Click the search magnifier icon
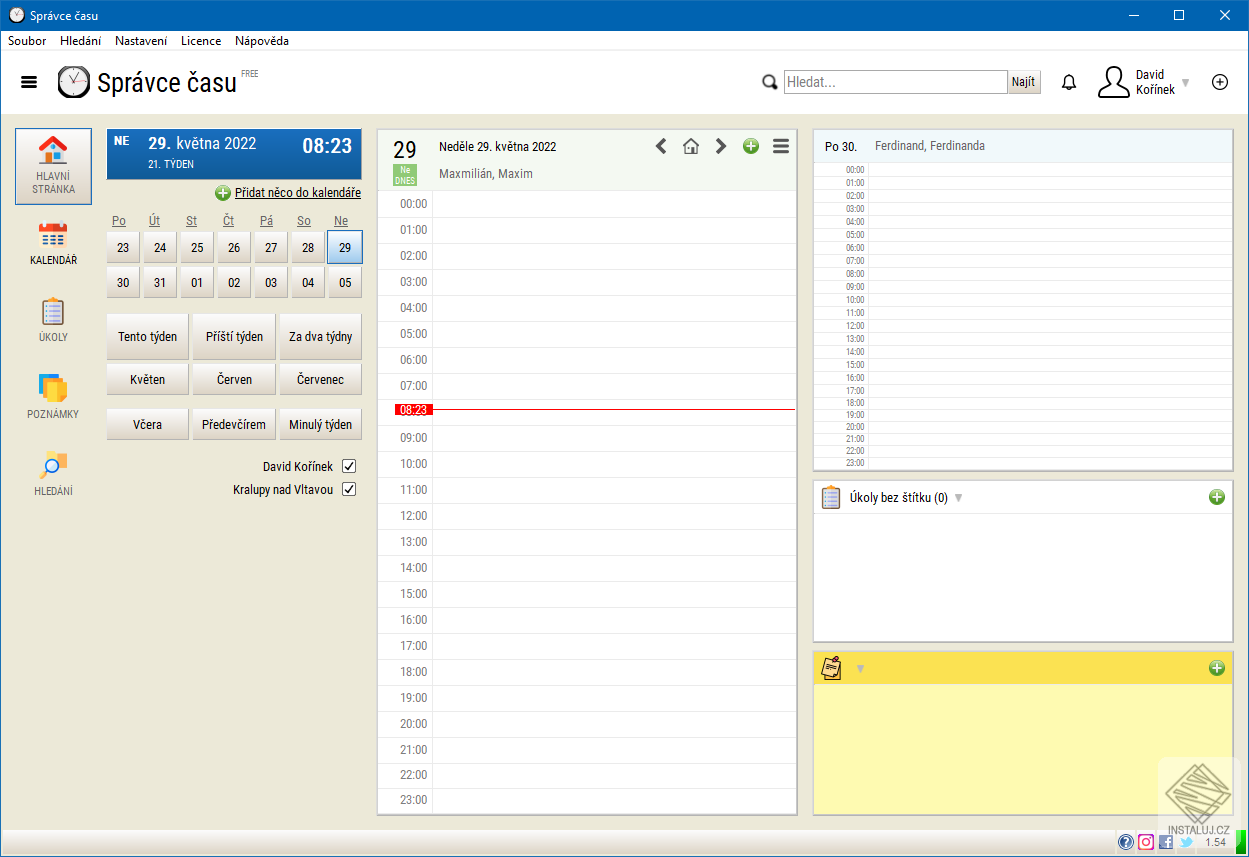Viewport: 1249px width, 857px height. coord(770,82)
